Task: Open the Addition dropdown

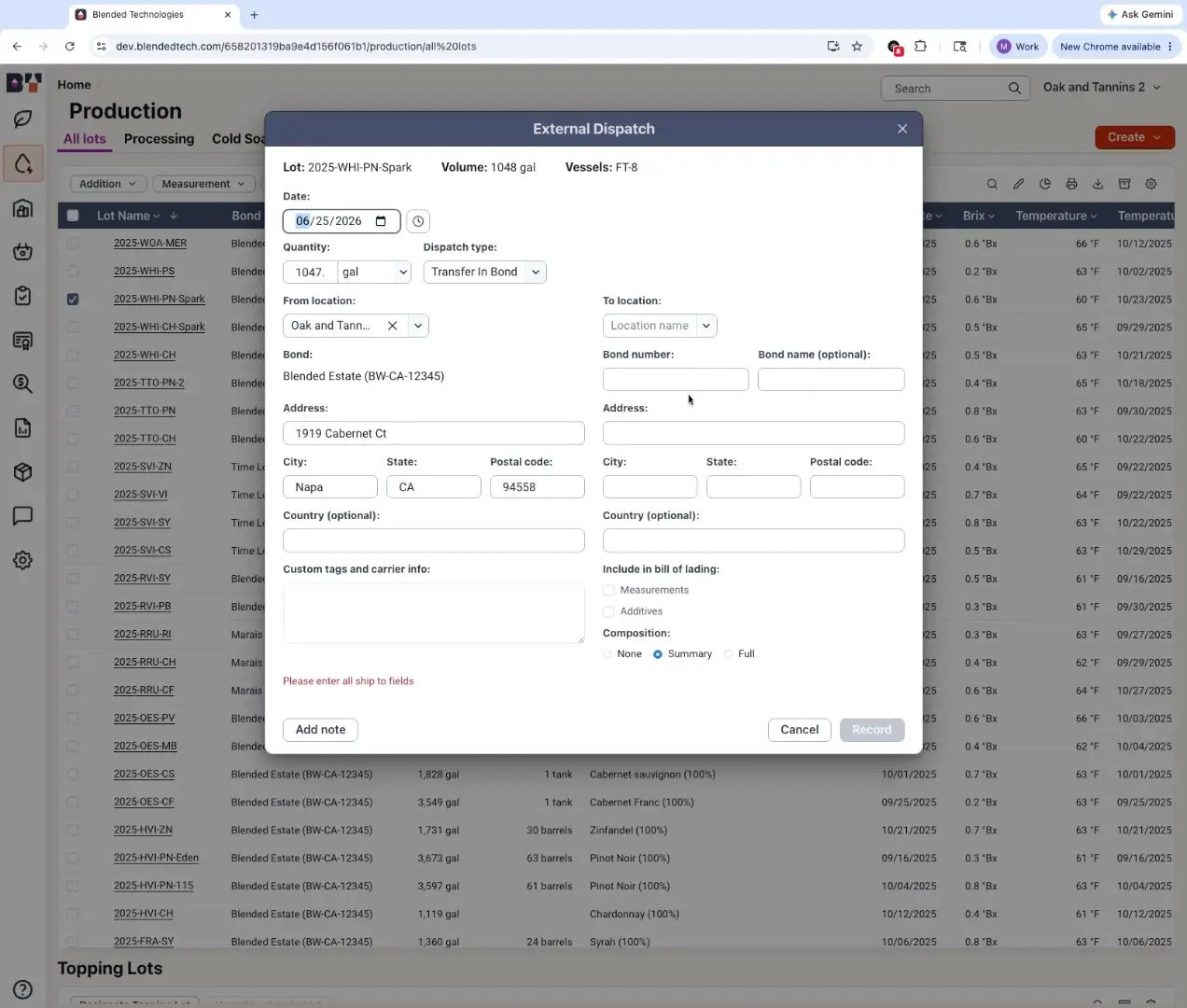Action: (x=108, y=184)
